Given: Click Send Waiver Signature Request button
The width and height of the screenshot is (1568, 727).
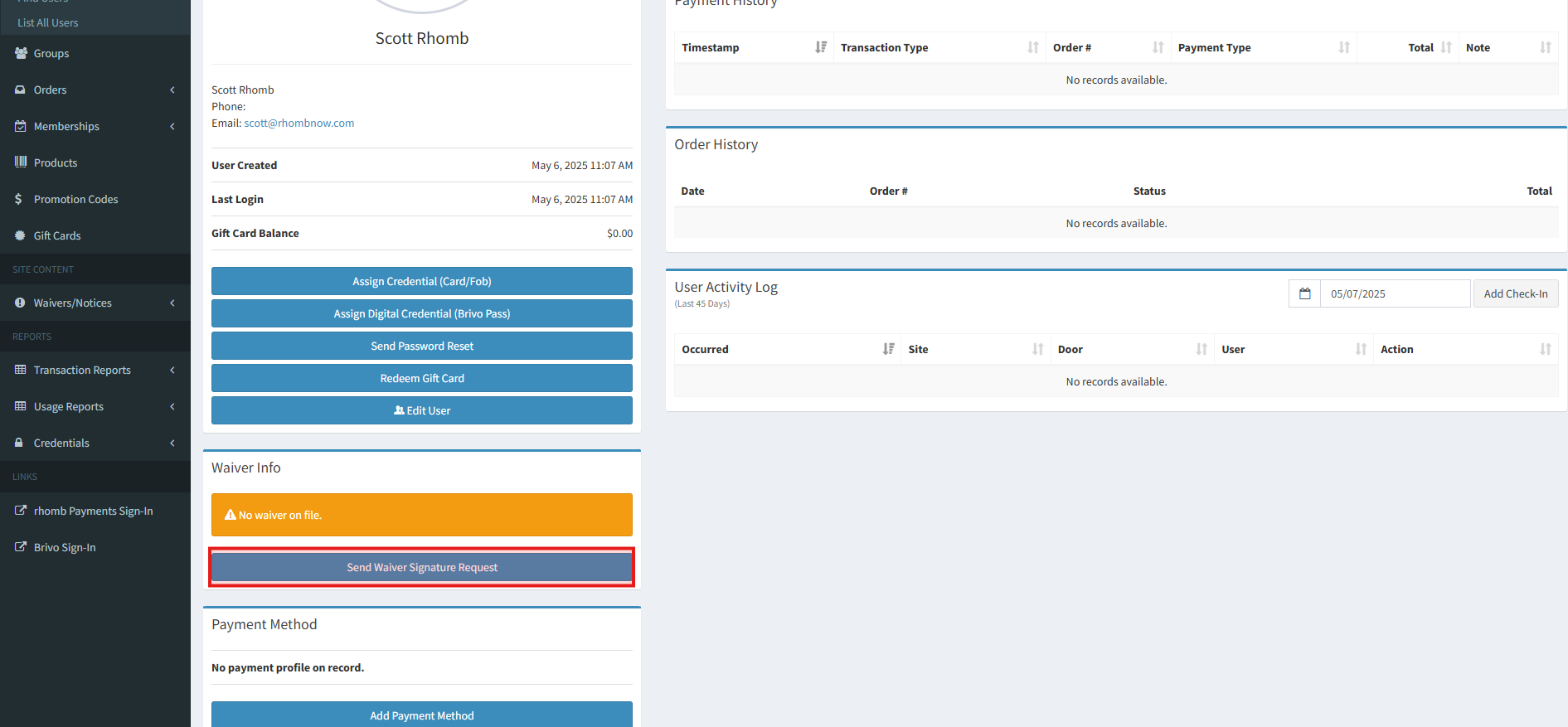Looking at the screenshot, I should click(x=421, y=567).
